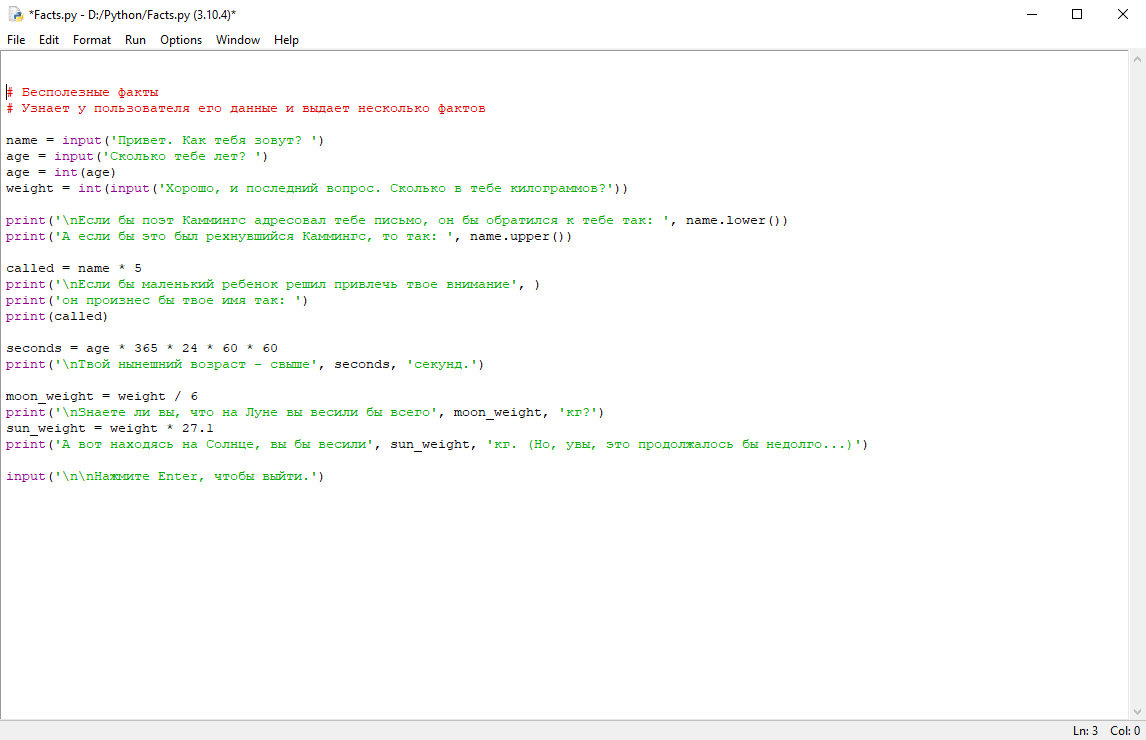Minimize the Facts.py window
Image resolution: width=1146 pixels, height=740 pixels.
click(1032, 14)
